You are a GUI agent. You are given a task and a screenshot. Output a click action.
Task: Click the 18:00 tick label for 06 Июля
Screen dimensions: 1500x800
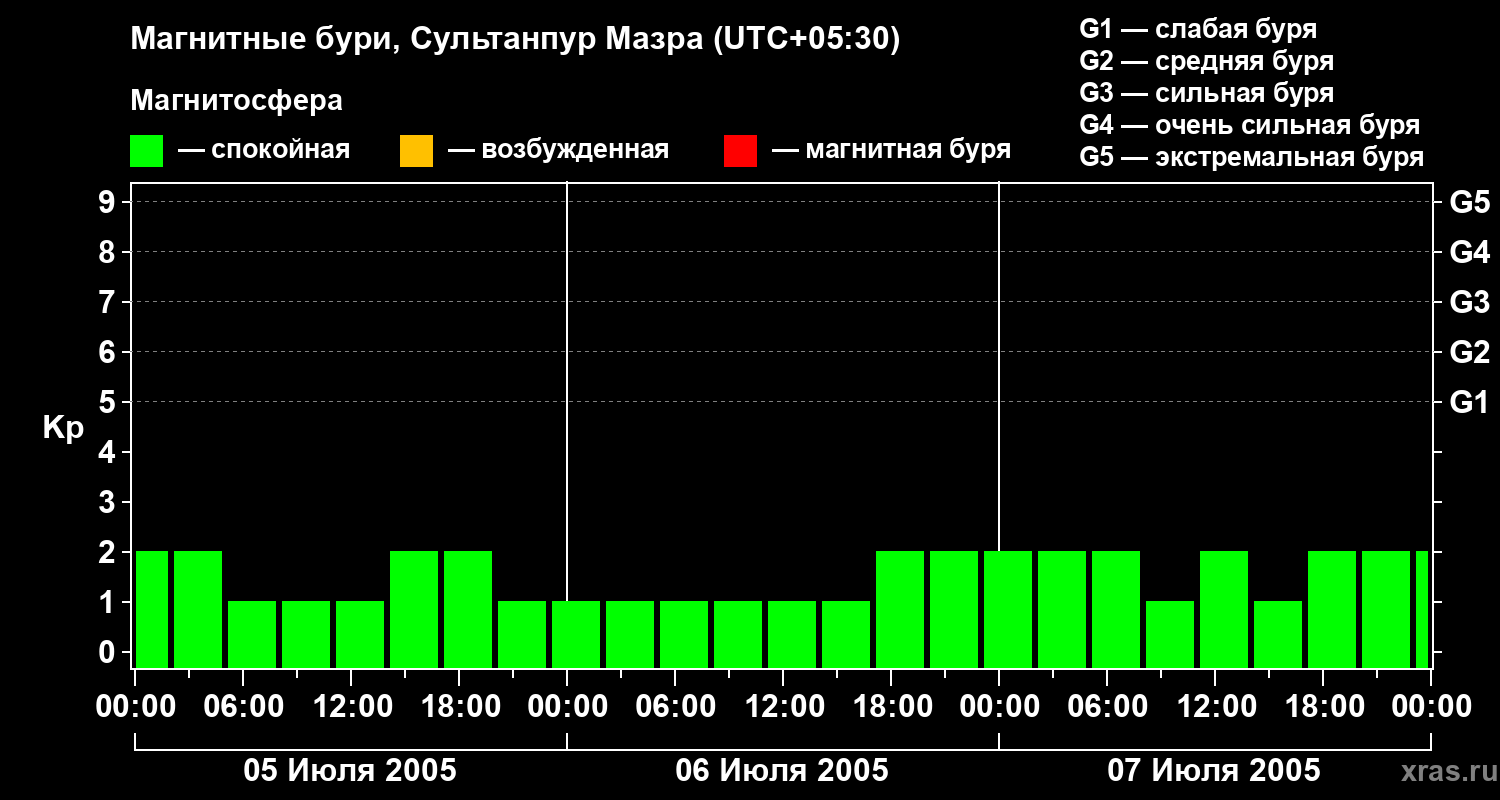pyautogui.click(x=891, y=707)
